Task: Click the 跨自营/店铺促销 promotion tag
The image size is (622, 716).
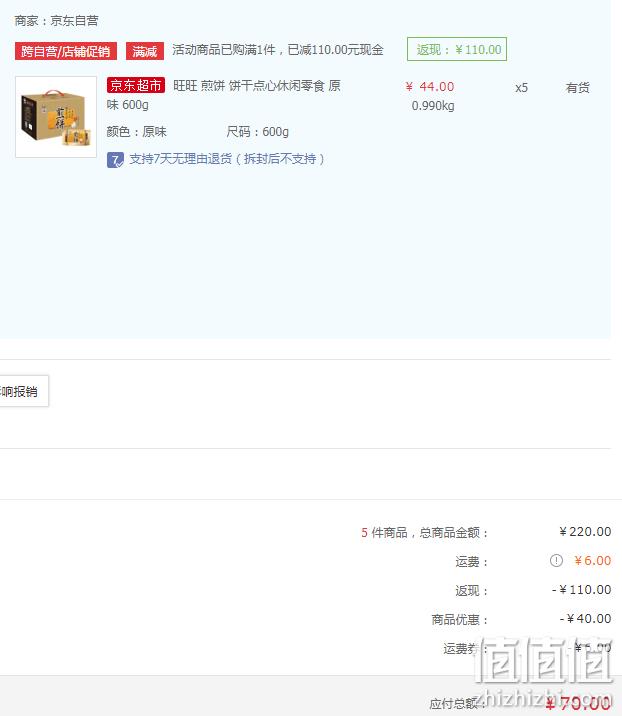Action: pyautogui.click(x=66, y=51)
